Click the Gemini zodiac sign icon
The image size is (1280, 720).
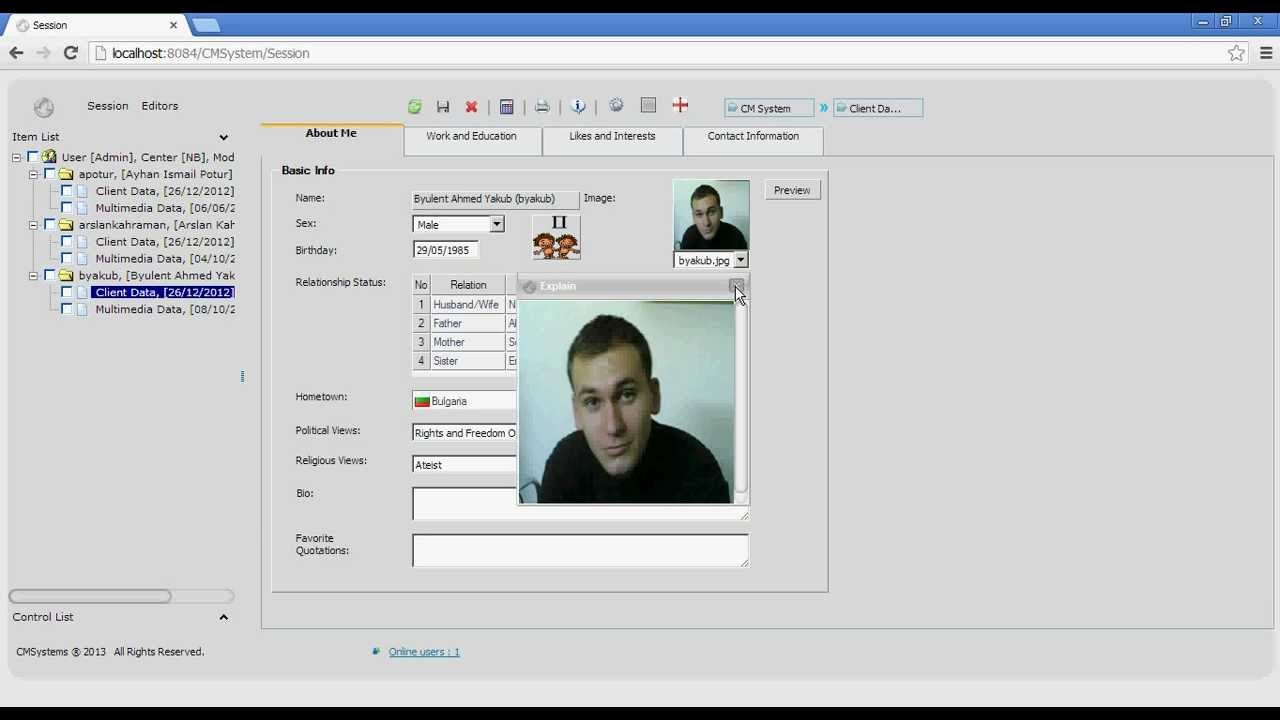(557, 238)
